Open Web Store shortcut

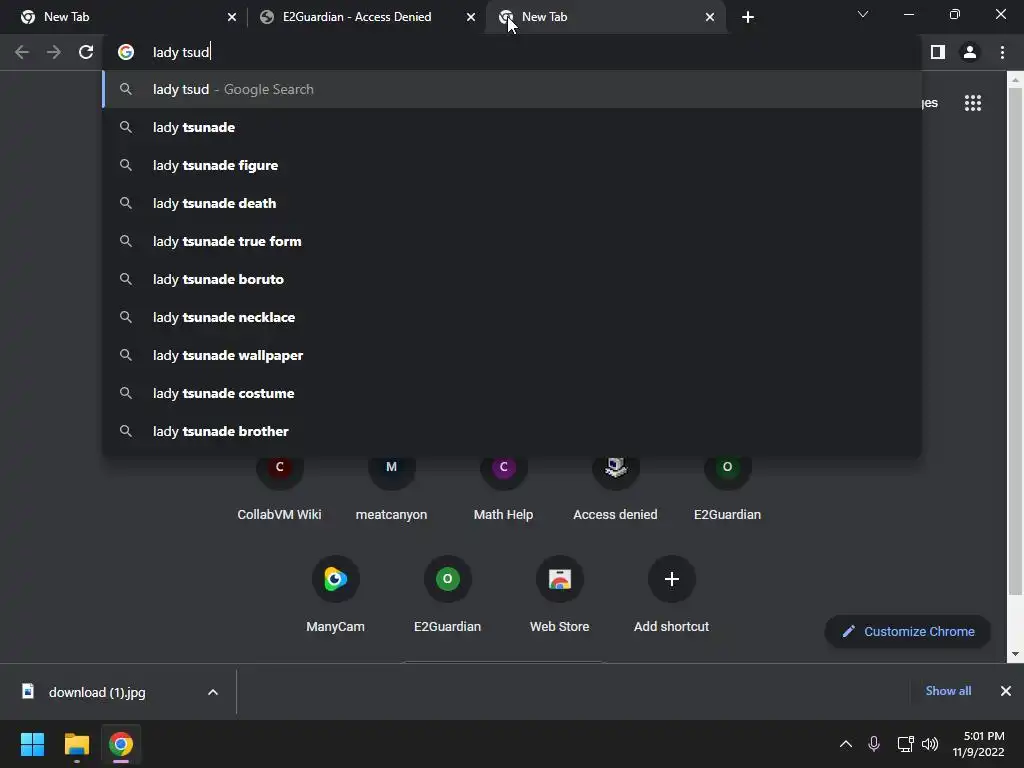[560, 594]
